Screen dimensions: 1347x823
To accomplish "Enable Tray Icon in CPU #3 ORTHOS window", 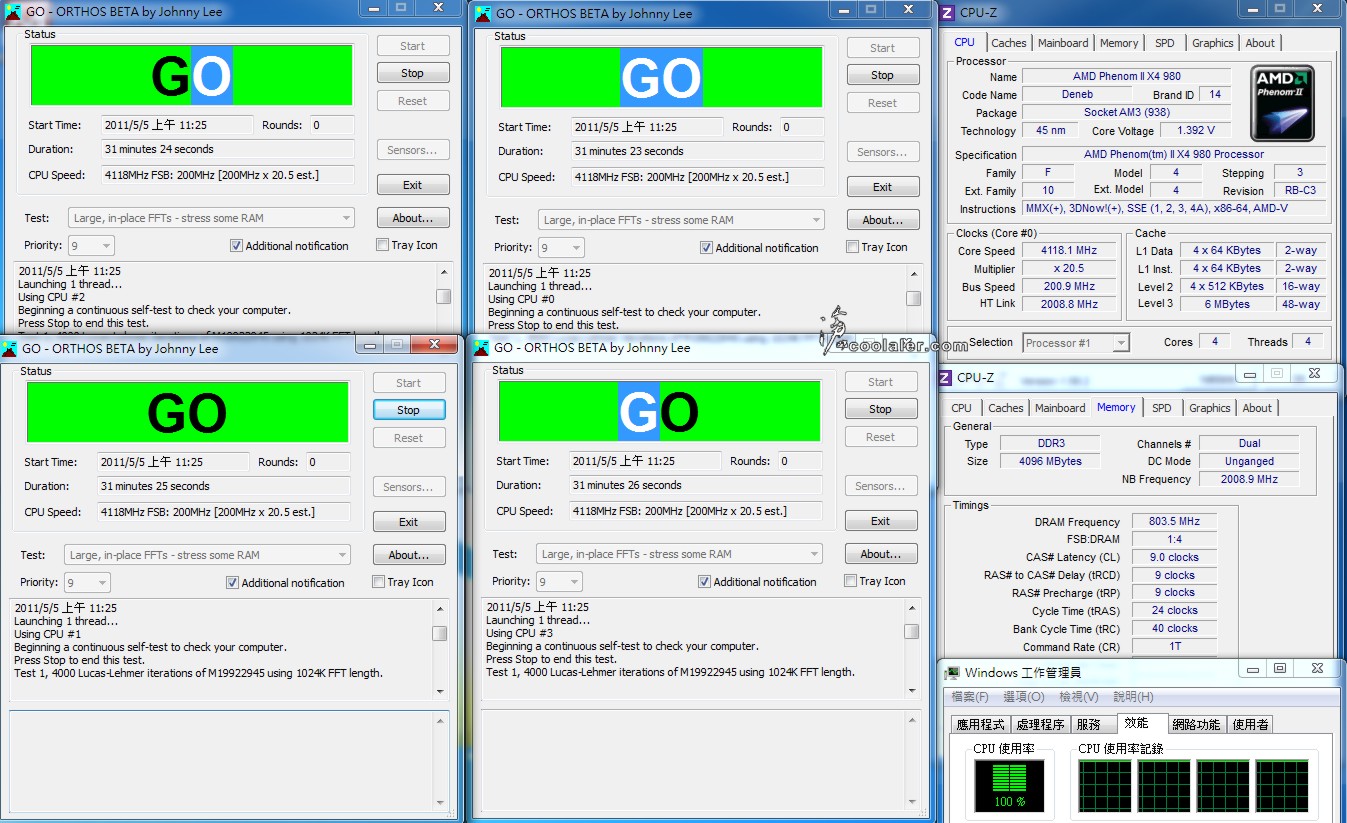I will [850, 581].
